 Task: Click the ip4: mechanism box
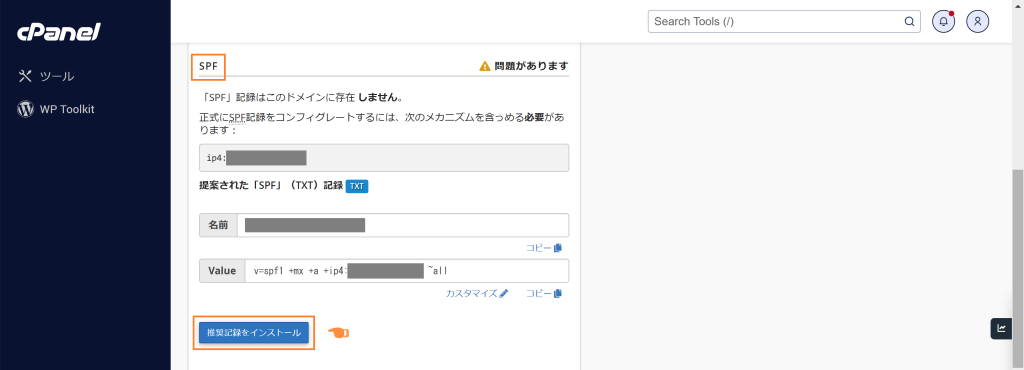pos(384,158)
